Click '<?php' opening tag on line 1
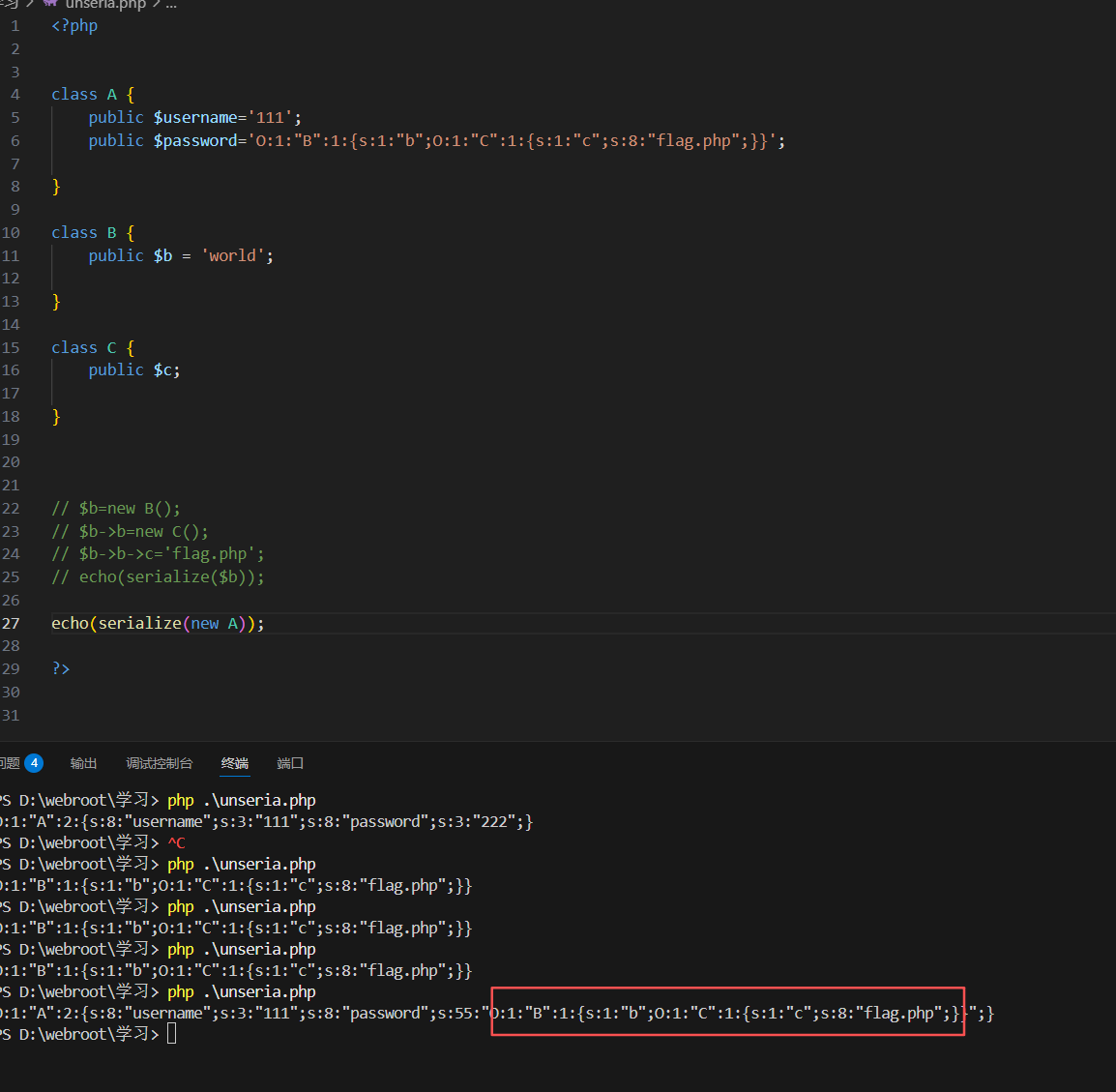 74,25
